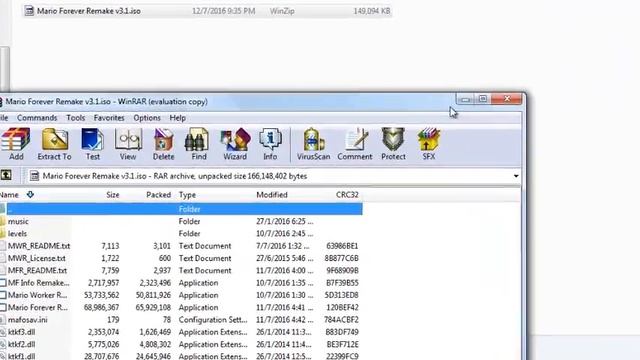
Task: Select the MF Info Remake application
Action: (x=39, y=283)
